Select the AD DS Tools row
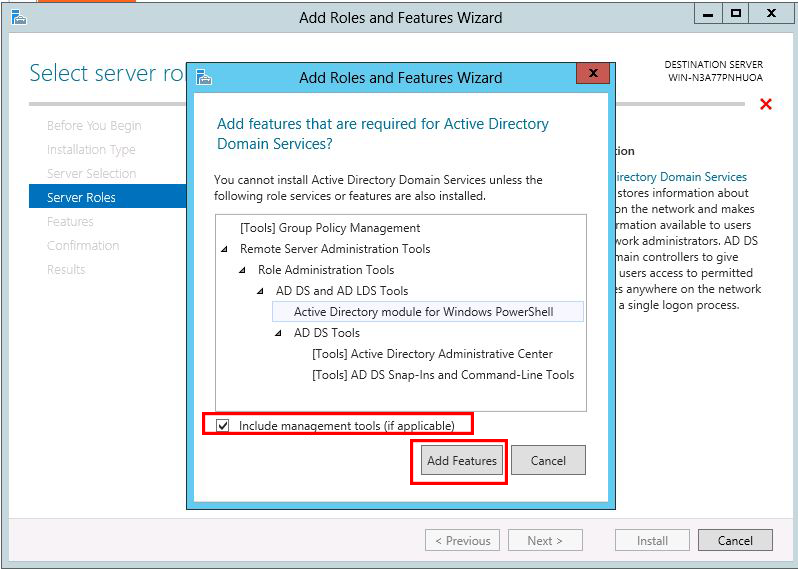The width and height of the screenshot is (798, 569). (327, 333)
